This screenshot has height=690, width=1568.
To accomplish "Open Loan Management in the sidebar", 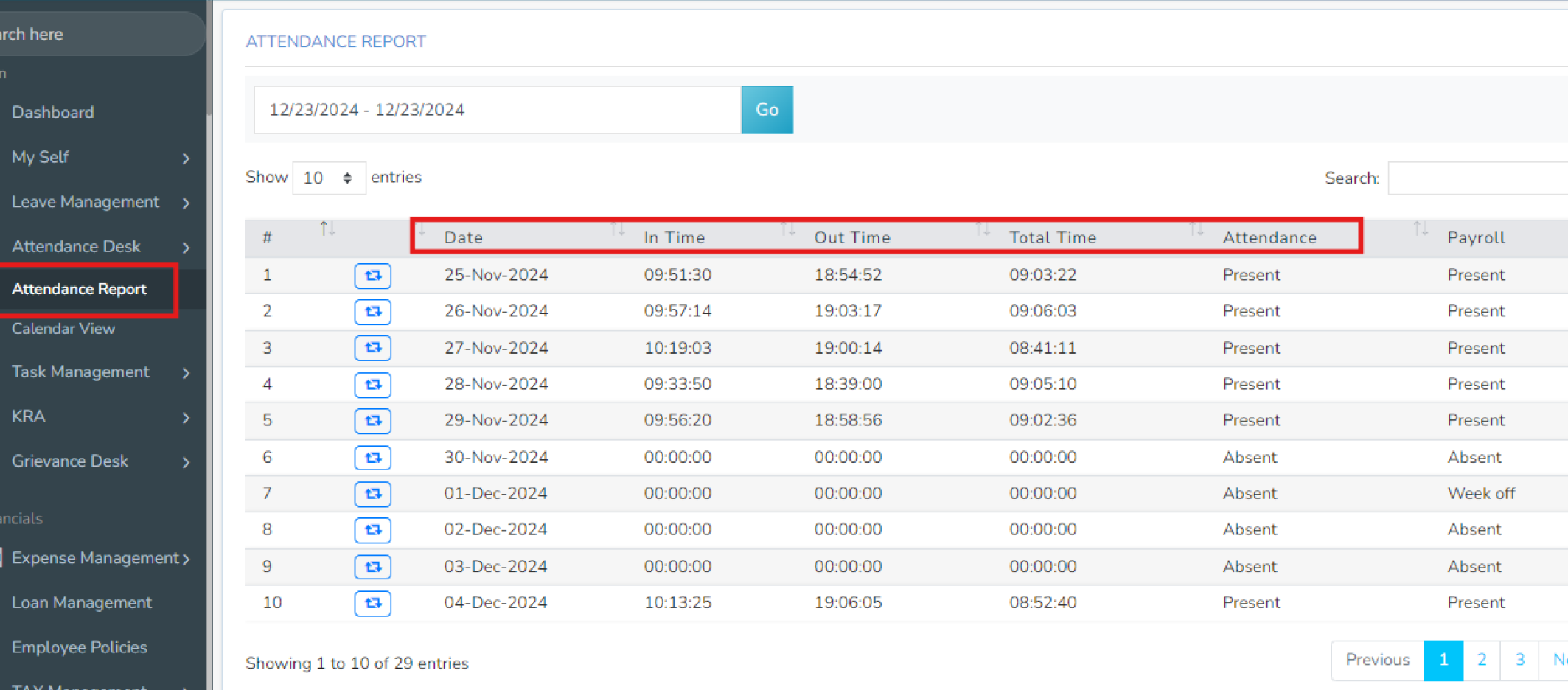I will point(82,603).
